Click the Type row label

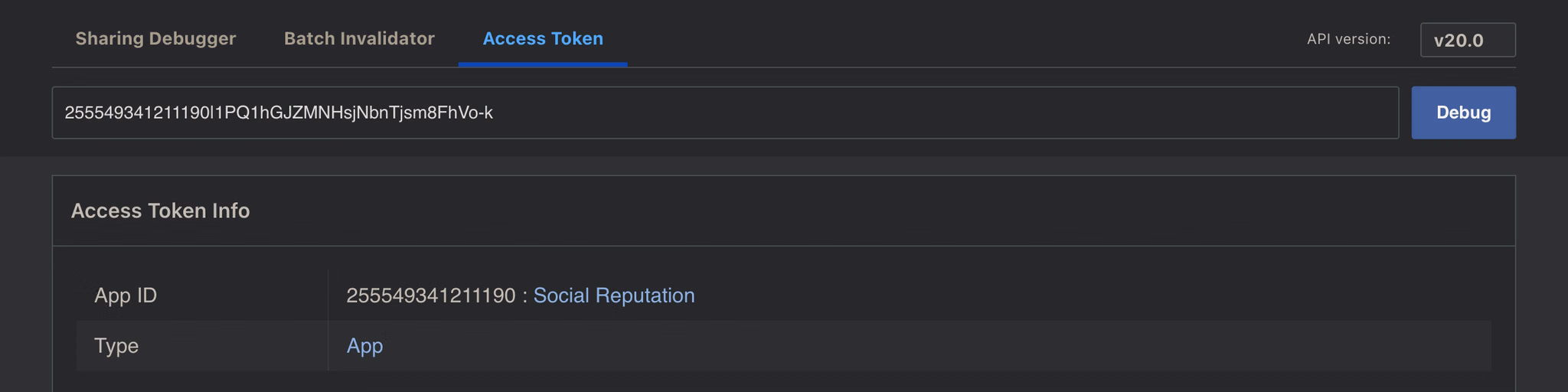116,346
